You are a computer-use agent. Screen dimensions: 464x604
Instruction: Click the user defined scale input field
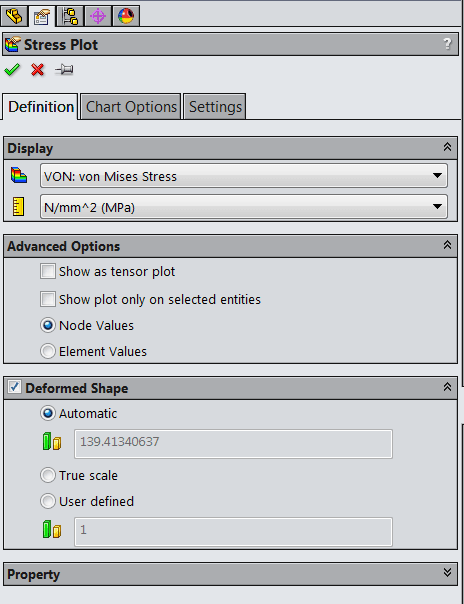[x=233, y=532]
